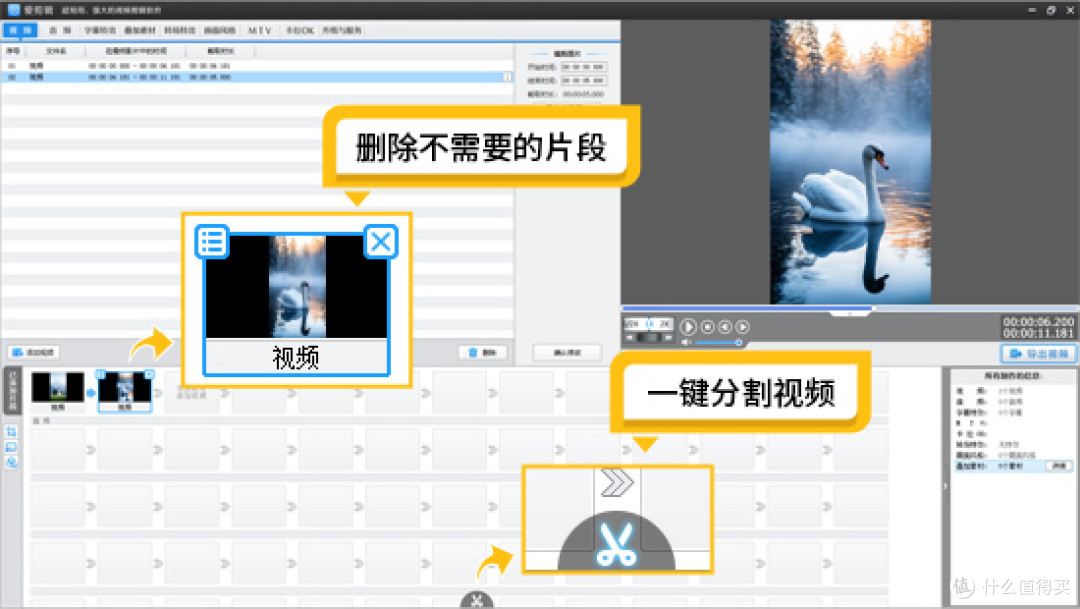Screen dimensions: 1080x609
Task: Open the 已添加片段 vertical side tab
Action: [12, 391]
